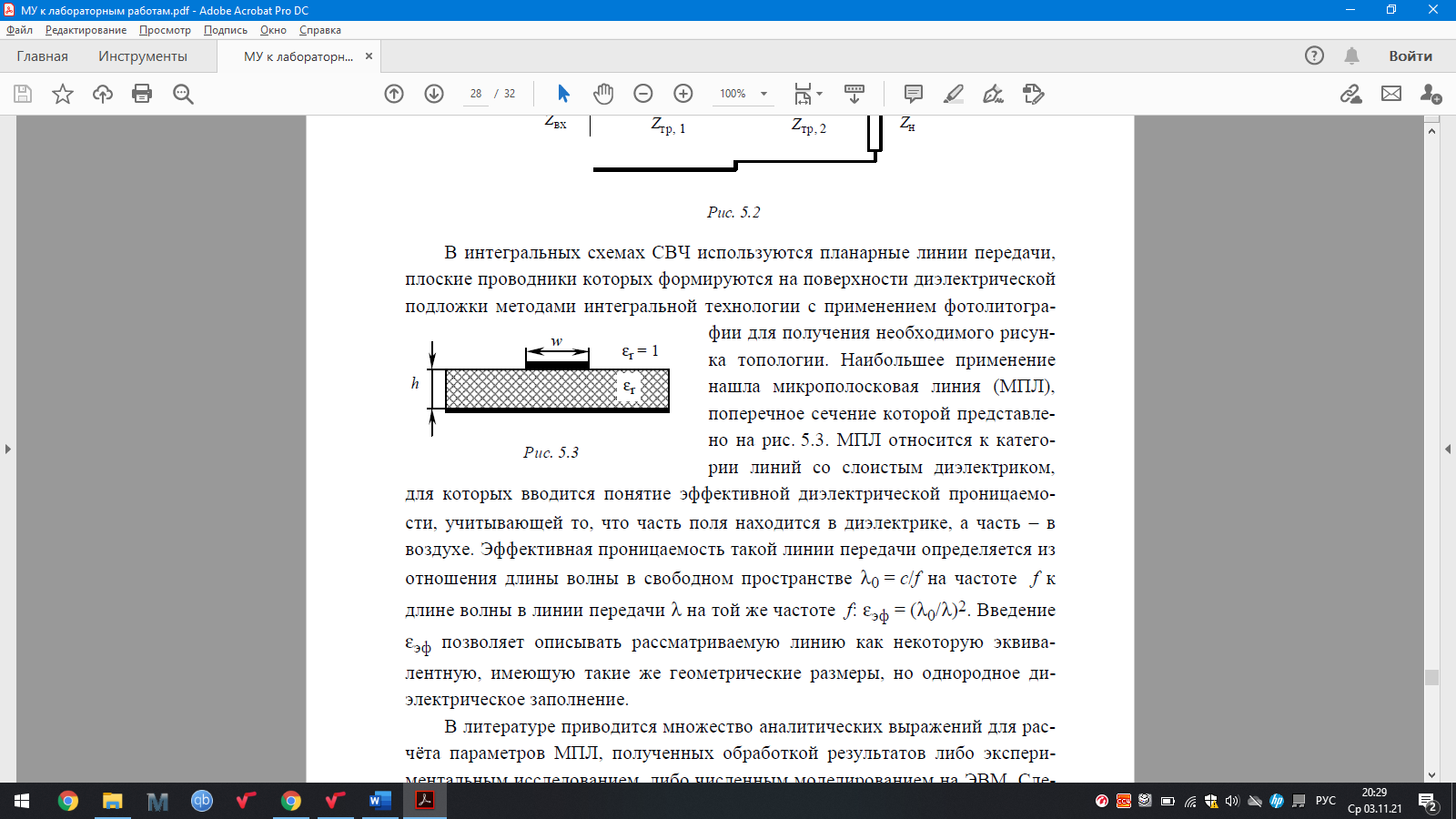
Task: Open the find text magnifier tool
Action: pyautogui.click(x=183, y=94)
